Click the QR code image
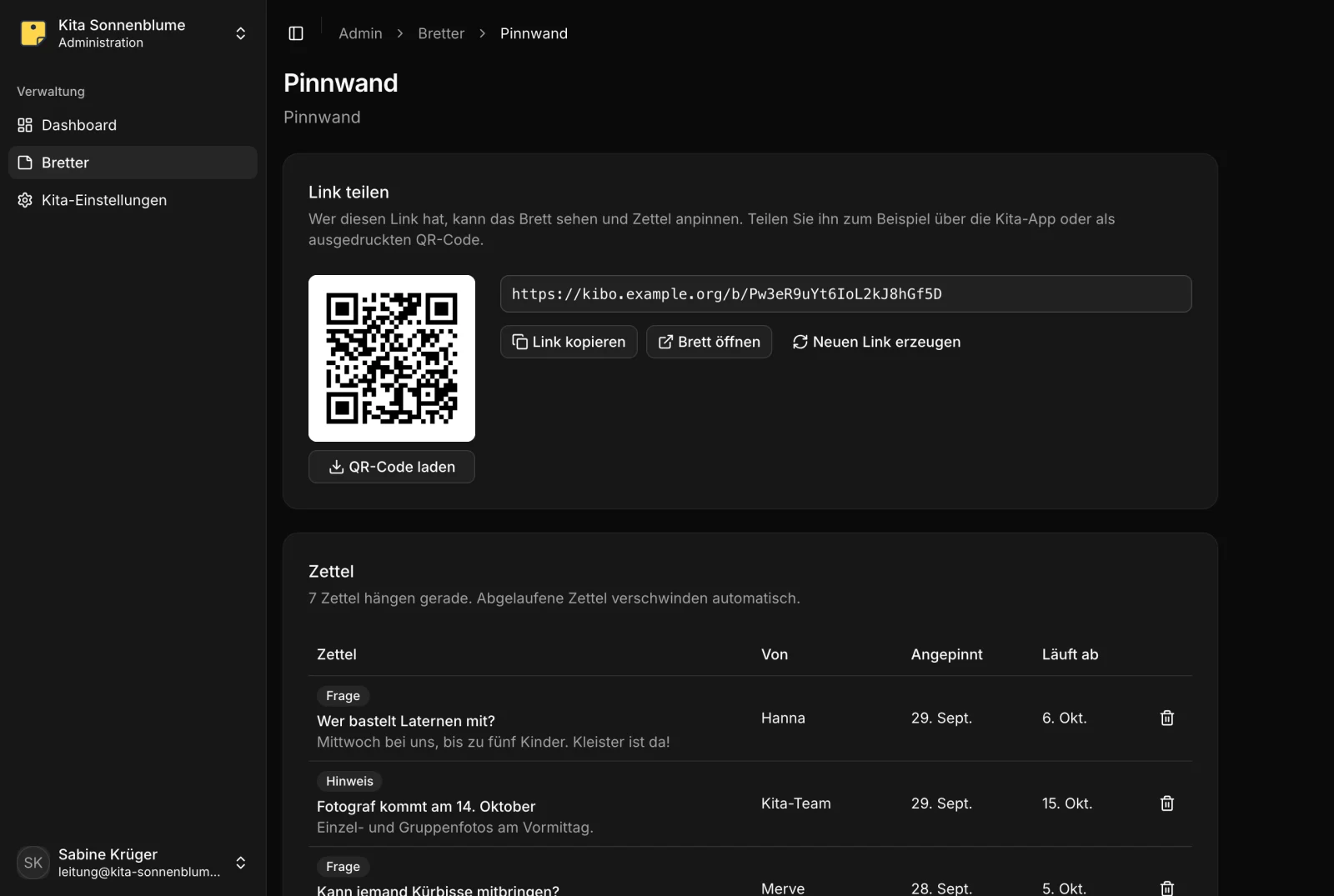Screen dimensions: 1334x896 (x=392, y=358)
